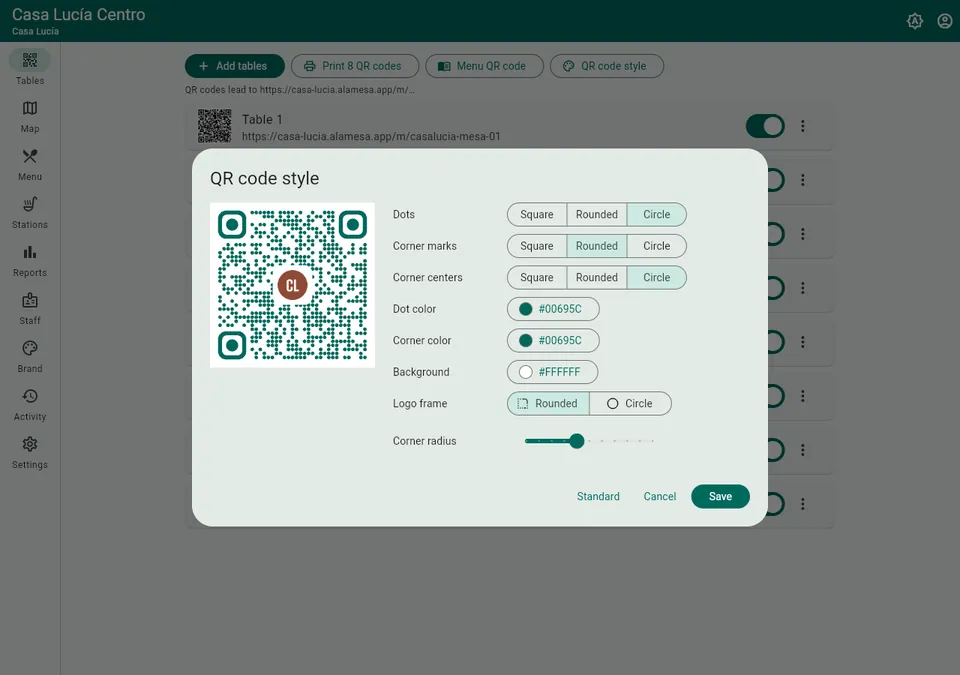
Task: Toggle the theme brightness icon in header
Action: [915, 21]
